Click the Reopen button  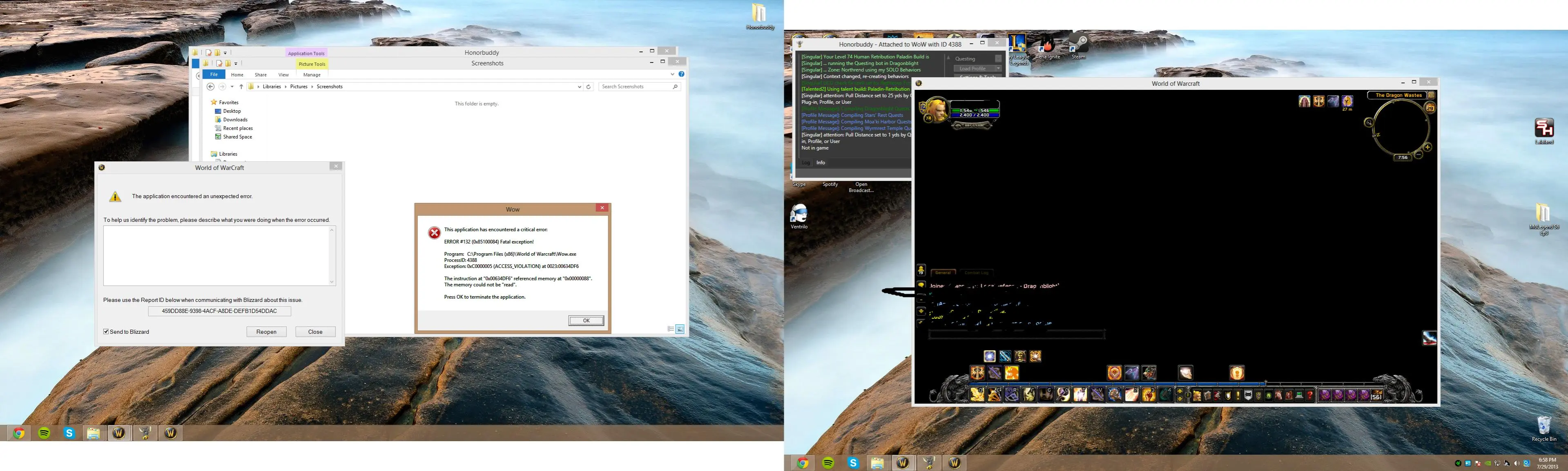coord(267,332)
